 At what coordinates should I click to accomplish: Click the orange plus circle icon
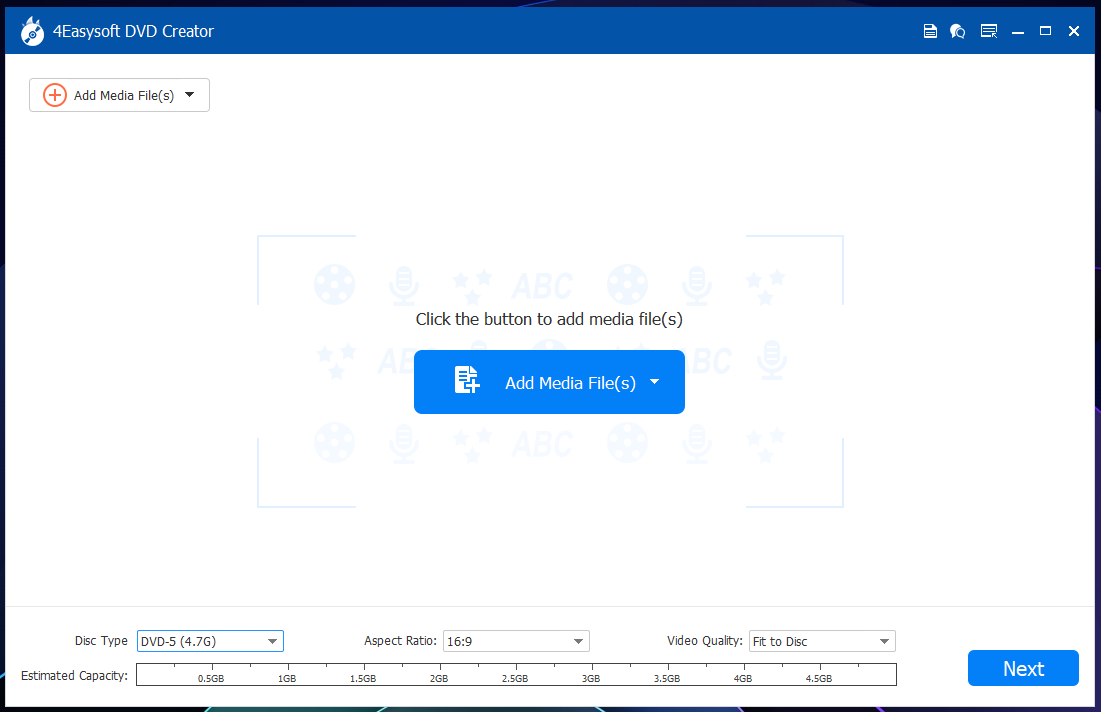tap(55, 95)
